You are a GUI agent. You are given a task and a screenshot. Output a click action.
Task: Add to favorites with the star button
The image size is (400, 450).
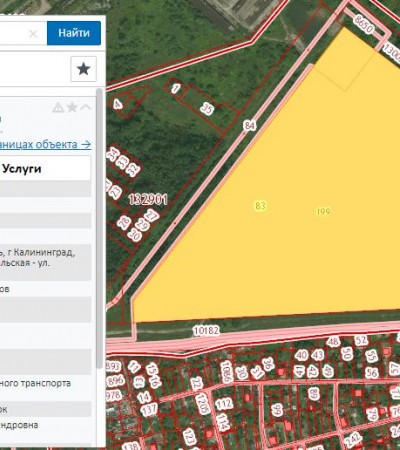pyautogui.click(x=83, y=69)
